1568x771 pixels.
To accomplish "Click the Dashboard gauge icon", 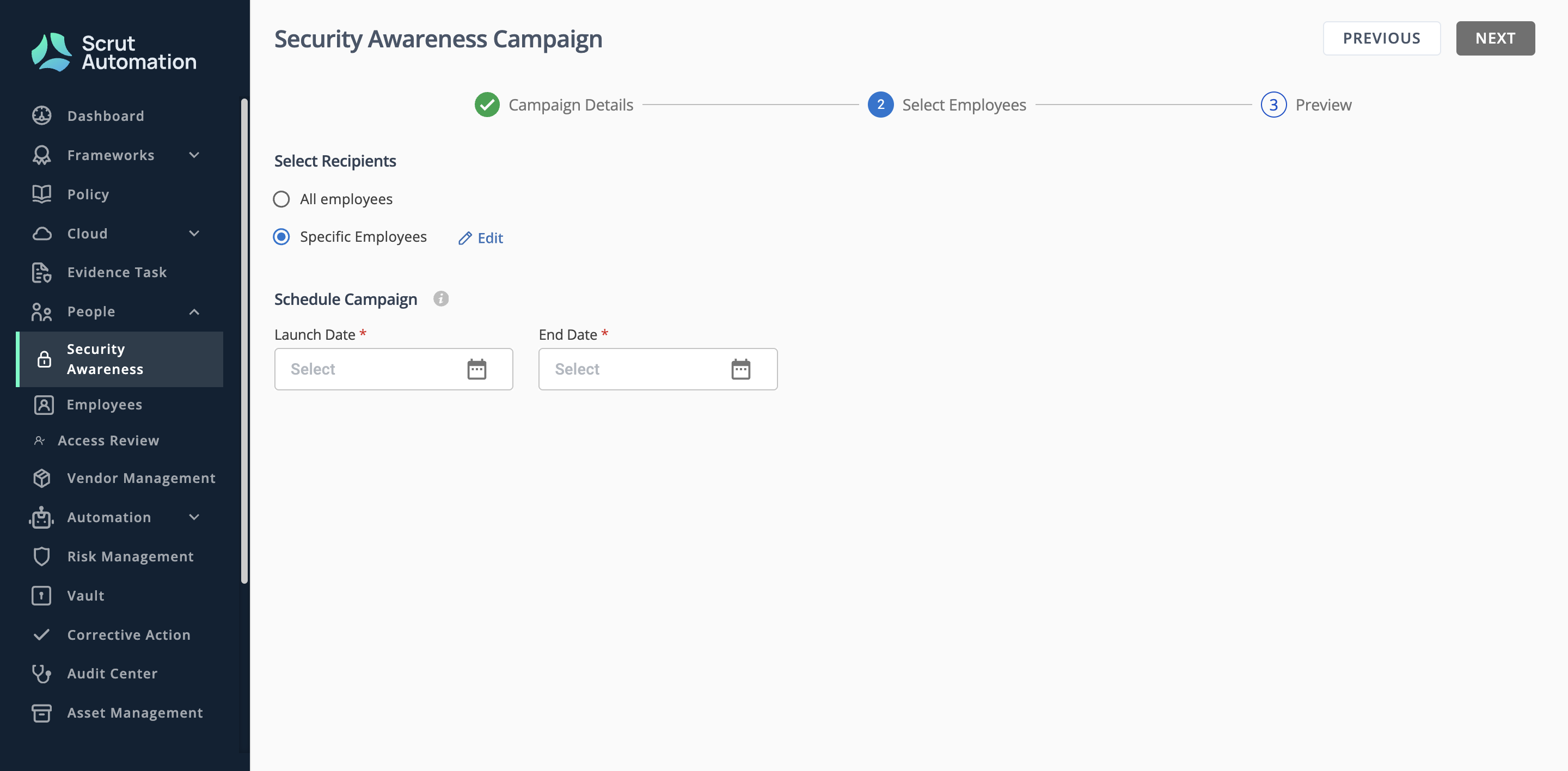I will (41, 115).
